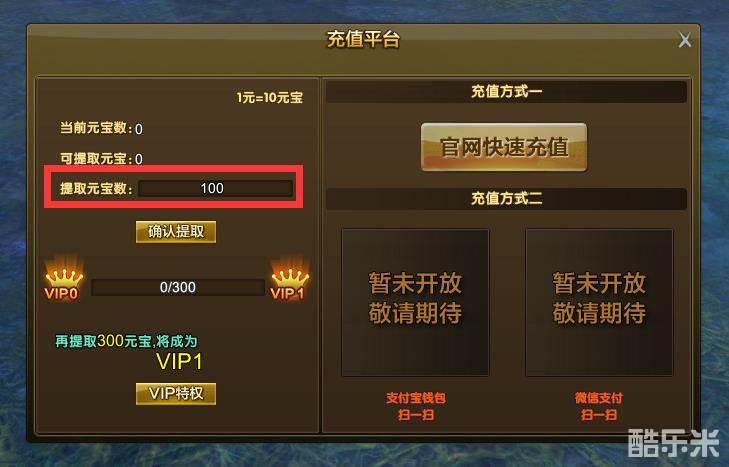
Task: Click the large yellow VIP1 text
Action: [179, 362]
